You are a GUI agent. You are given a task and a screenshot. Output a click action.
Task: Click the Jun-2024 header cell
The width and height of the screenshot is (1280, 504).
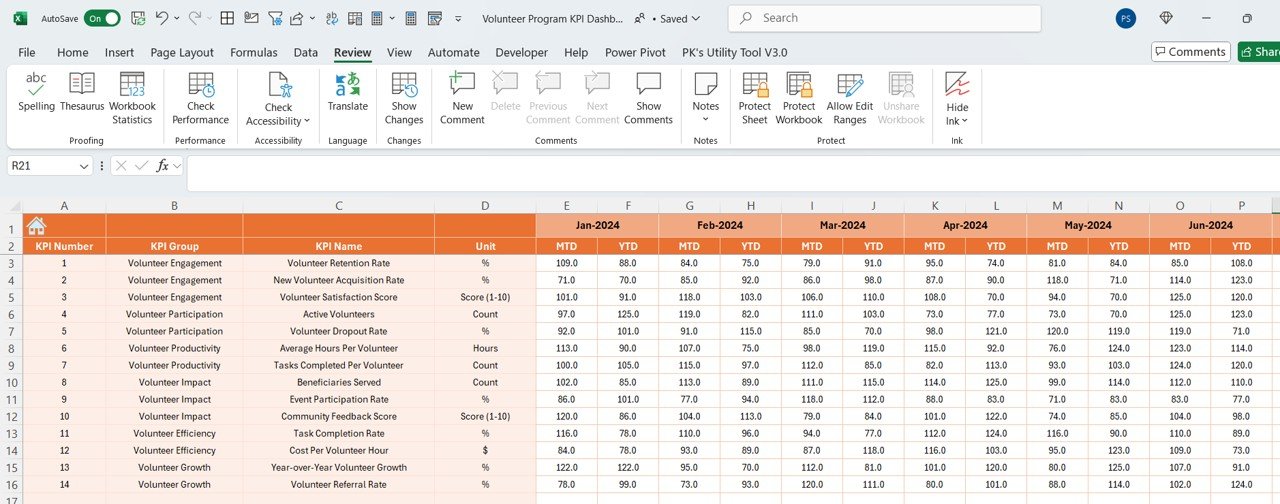1209,226
